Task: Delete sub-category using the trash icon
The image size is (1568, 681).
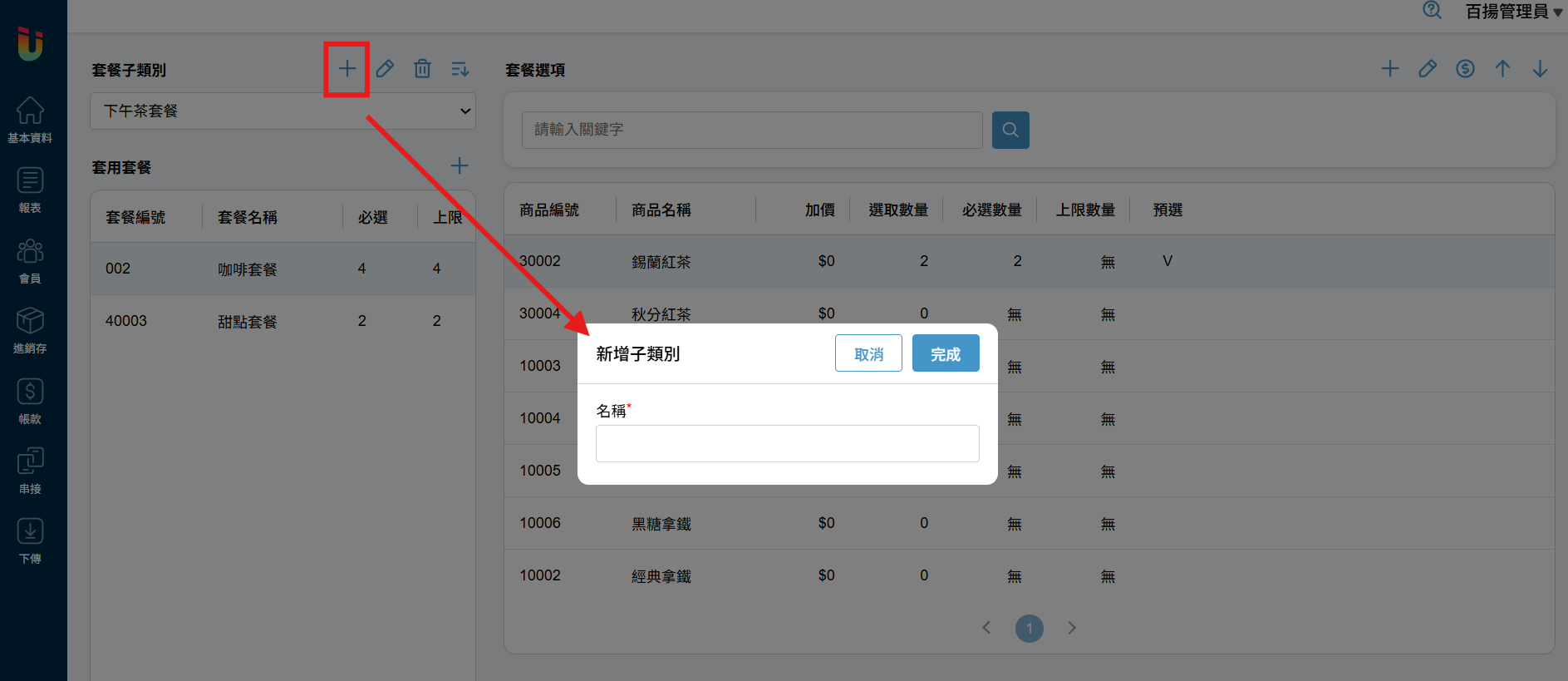Action: point(422,69)
